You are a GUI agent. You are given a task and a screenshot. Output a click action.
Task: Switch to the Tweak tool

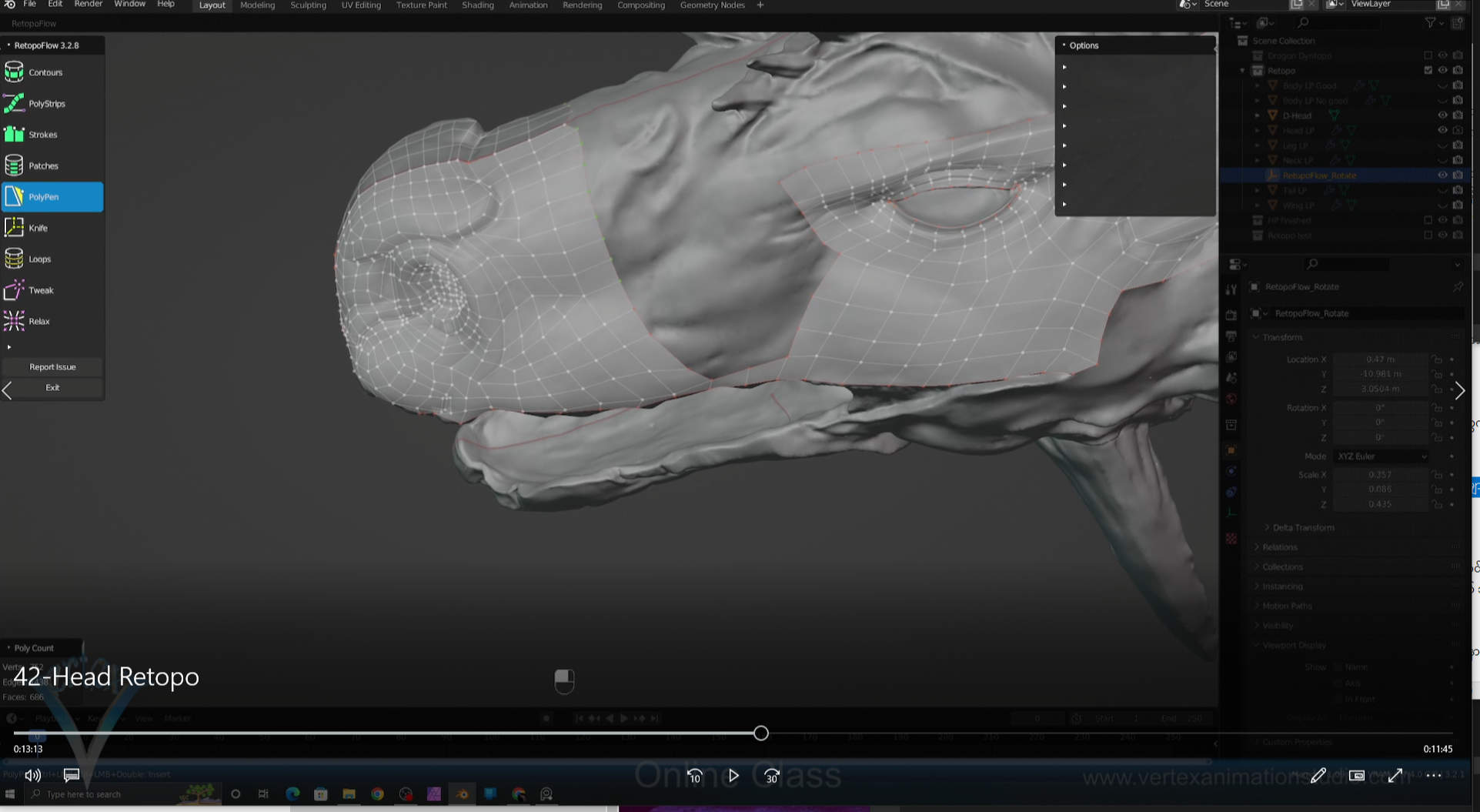(x=41, y=291)
